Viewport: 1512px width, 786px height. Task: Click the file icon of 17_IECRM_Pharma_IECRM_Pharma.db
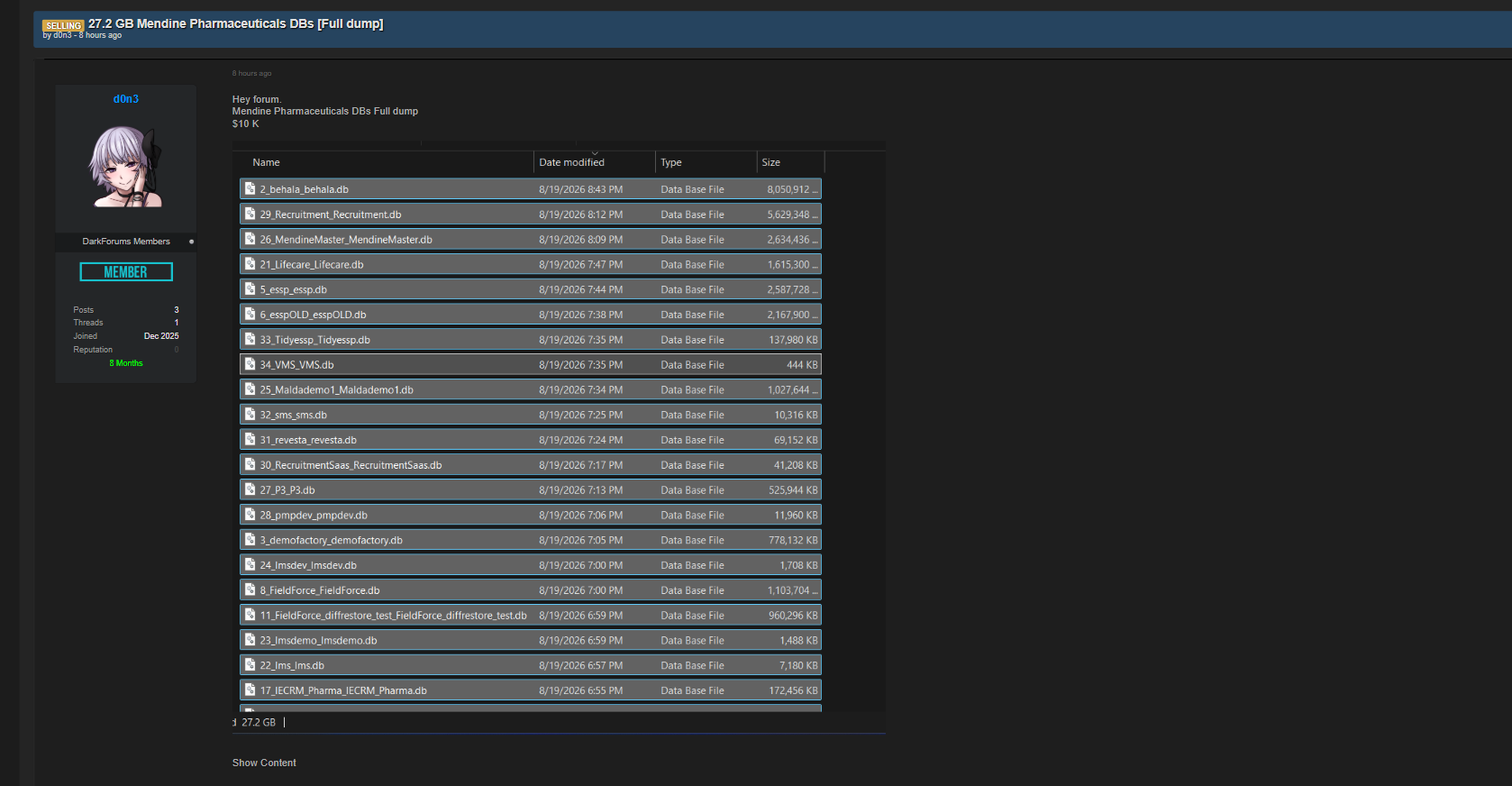point(250,690)
